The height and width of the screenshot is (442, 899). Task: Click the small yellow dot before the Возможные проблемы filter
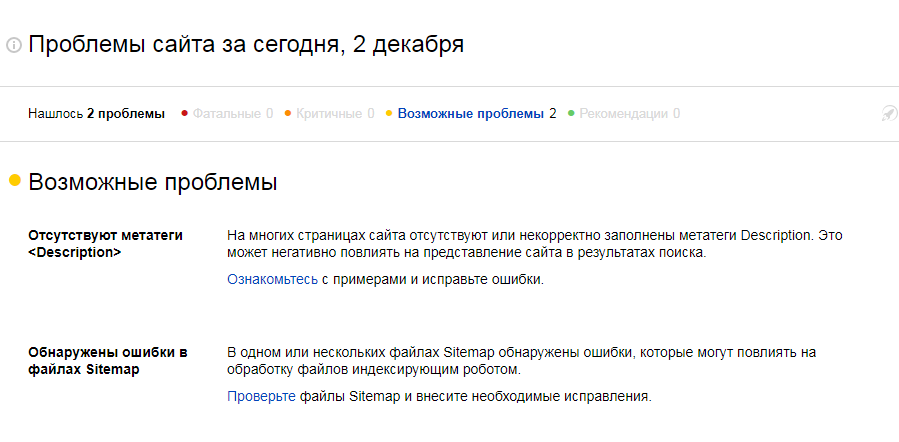pyautogui.click(x=389, y=113)
